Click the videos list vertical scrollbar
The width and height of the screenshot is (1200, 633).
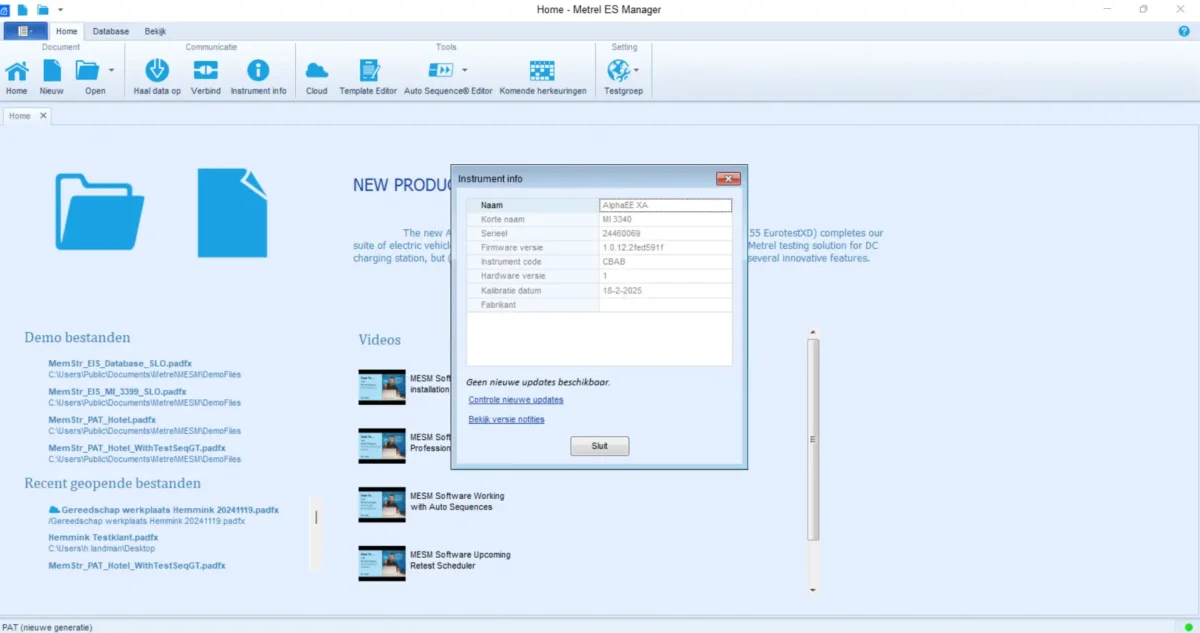tap(813, 440)
